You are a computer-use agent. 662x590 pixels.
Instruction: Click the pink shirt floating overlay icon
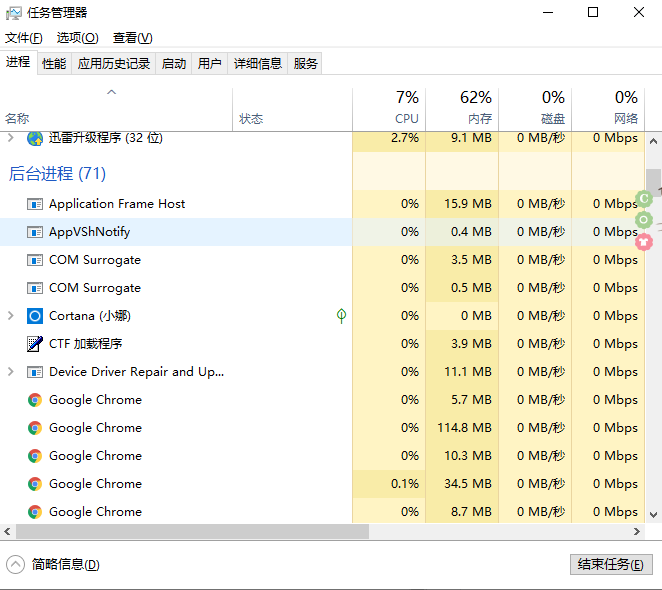(644, 242)
